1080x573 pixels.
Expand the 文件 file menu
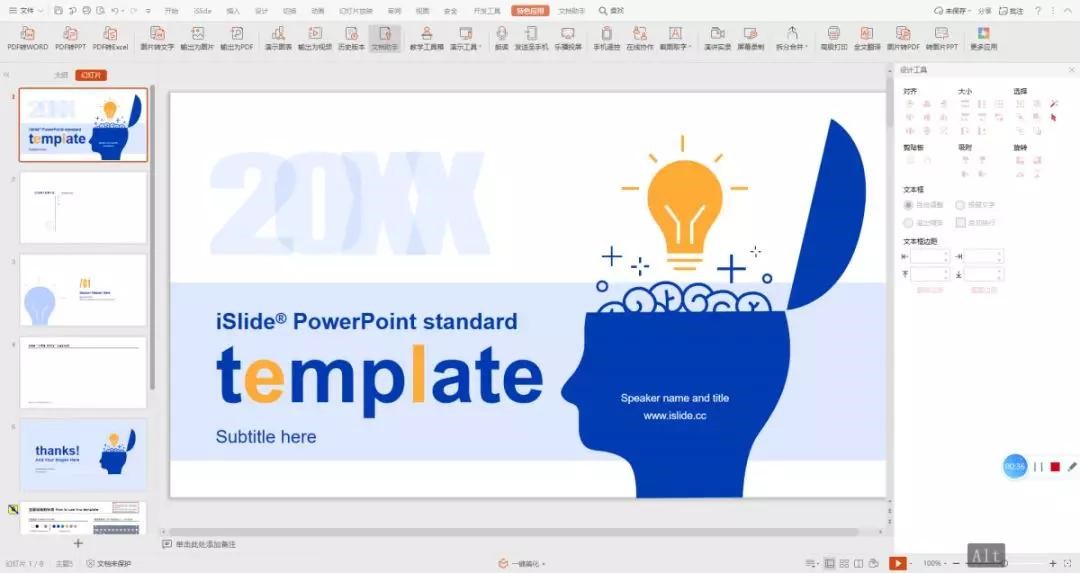click(x=25, y=11)
